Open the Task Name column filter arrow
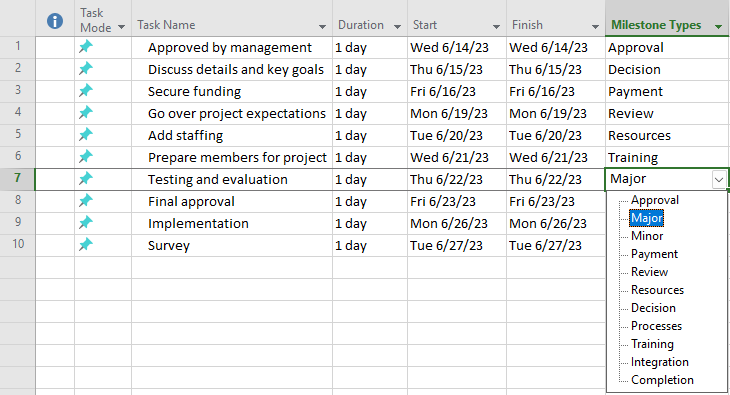 point(322,27)
